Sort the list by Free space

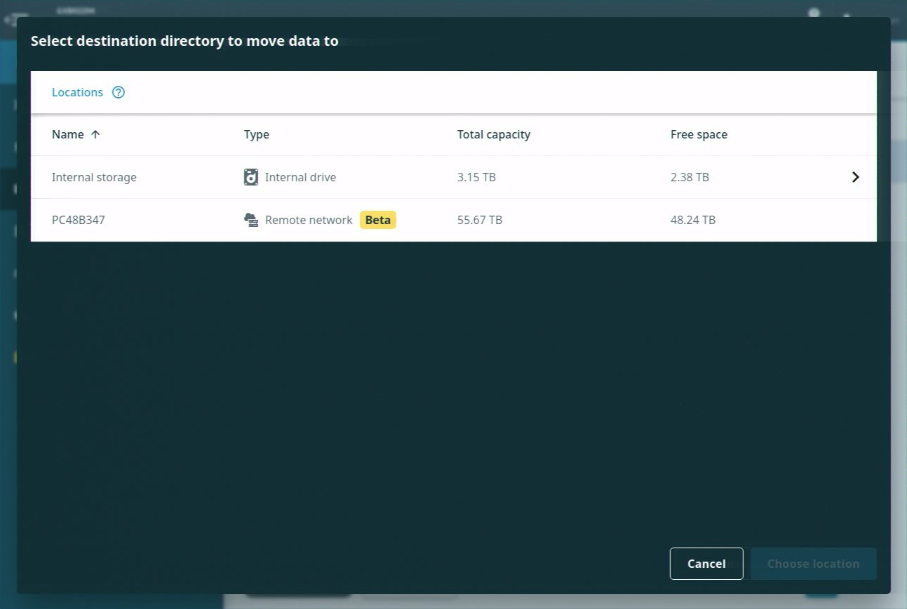(699, 134)
